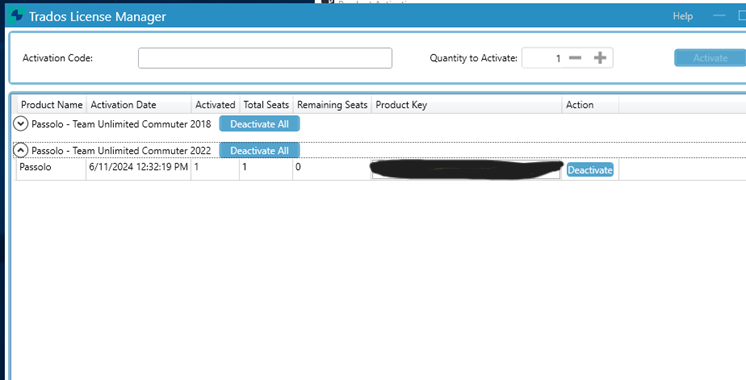746x380 pixels.
Task: Decrease Quantity to Activate with minus
Action: coord(575,58)
